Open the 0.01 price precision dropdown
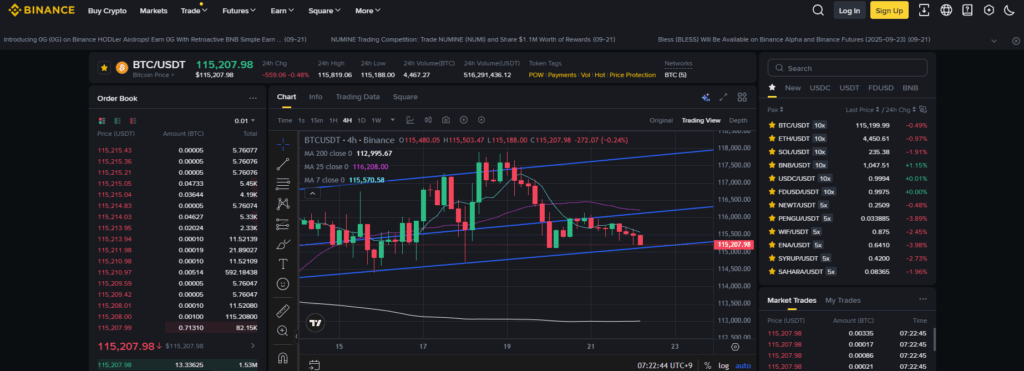Screen dimensions: 1024x371 click(x=244, y=121)
